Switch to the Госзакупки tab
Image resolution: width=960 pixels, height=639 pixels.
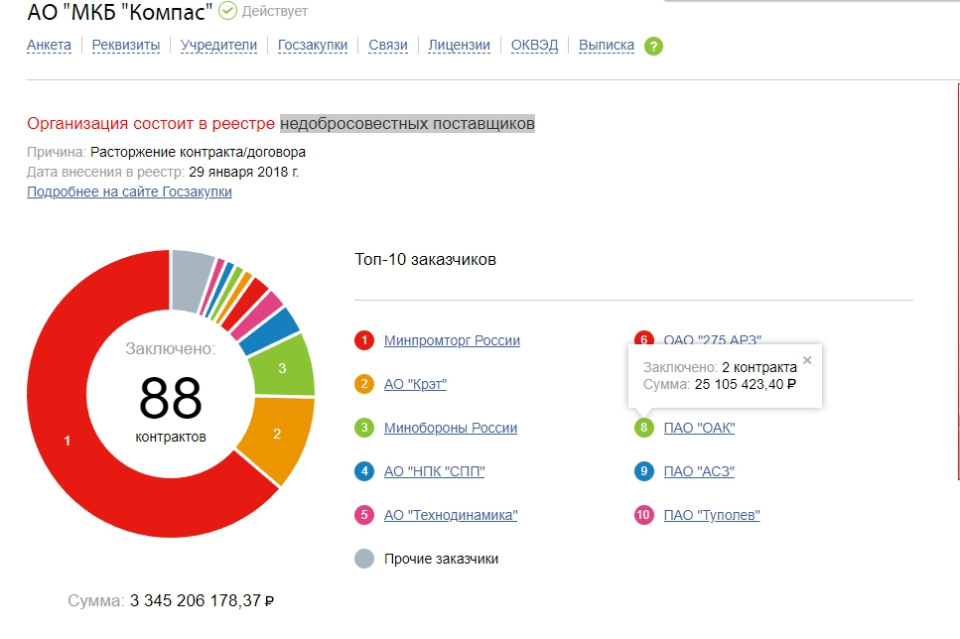click(312, 45)
